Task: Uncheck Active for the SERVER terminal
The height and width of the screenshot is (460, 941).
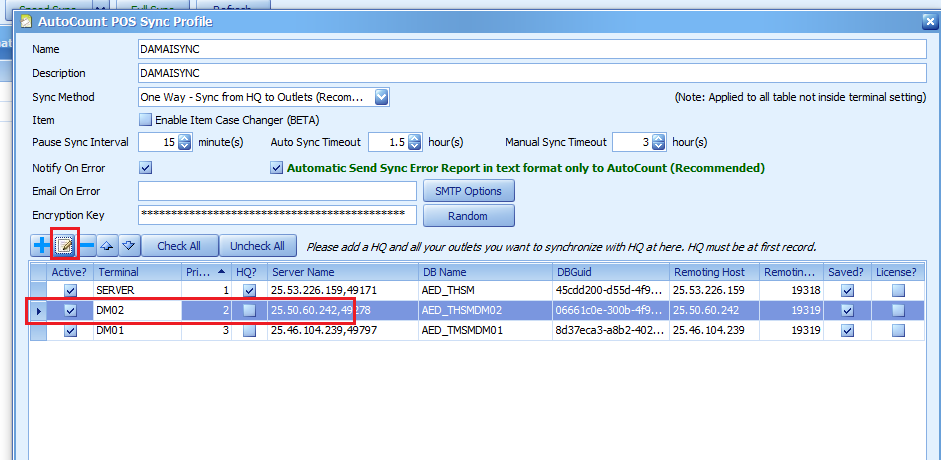Action: click(70, 290)
